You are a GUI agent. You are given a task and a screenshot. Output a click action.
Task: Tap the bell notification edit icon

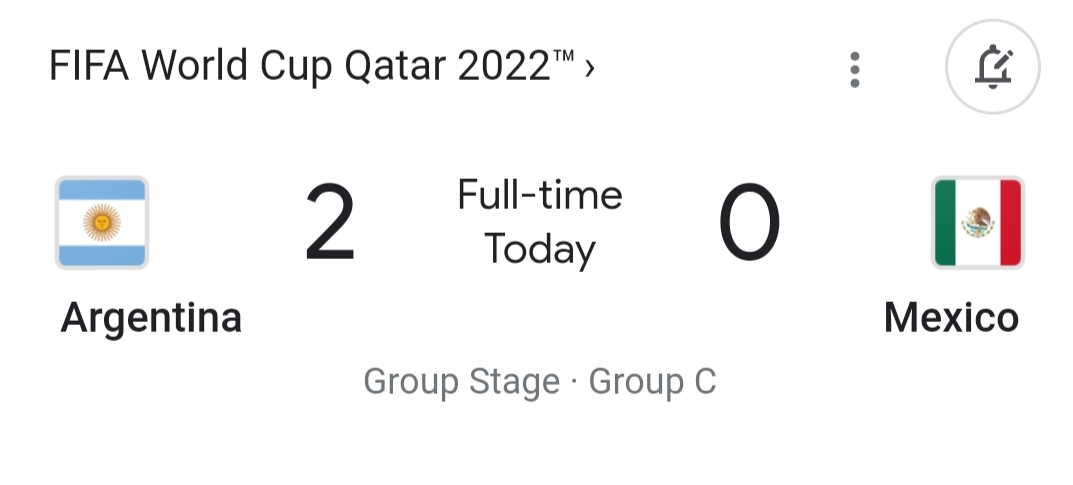pos(992,66)
